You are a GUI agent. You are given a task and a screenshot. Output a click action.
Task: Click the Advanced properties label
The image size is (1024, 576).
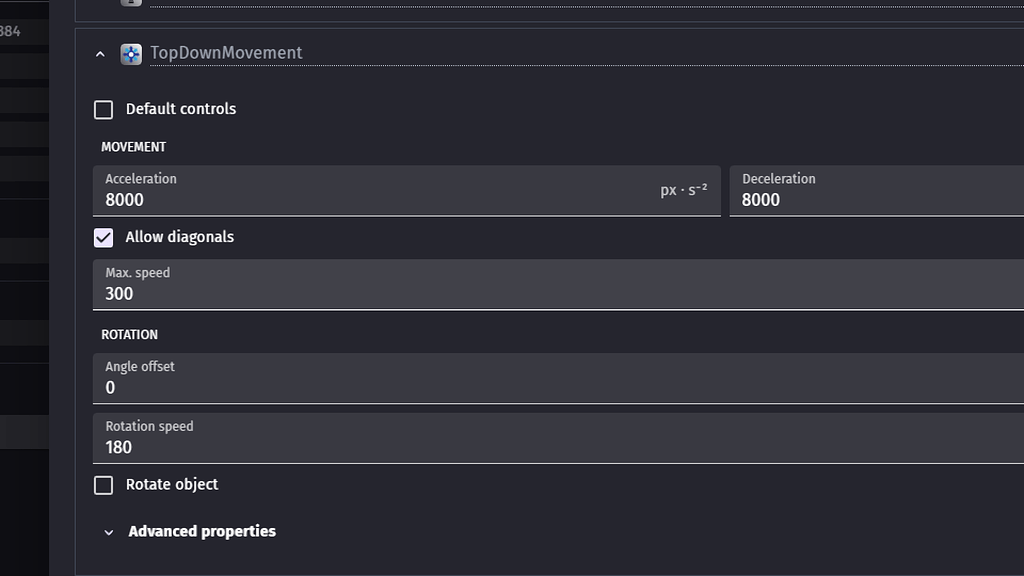(x=202, y=532)
